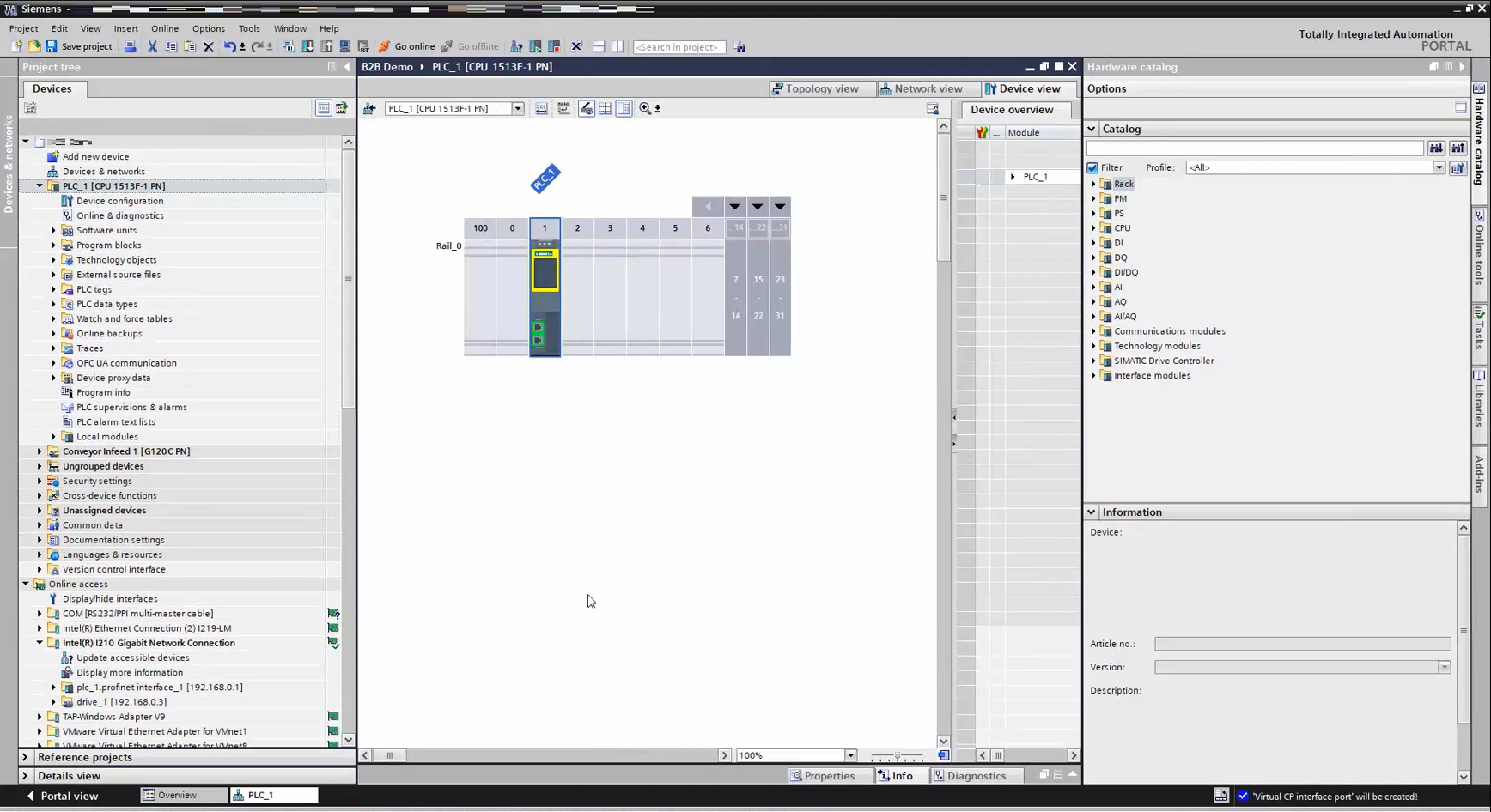Click the Undo arrow icon

point(229,46)
